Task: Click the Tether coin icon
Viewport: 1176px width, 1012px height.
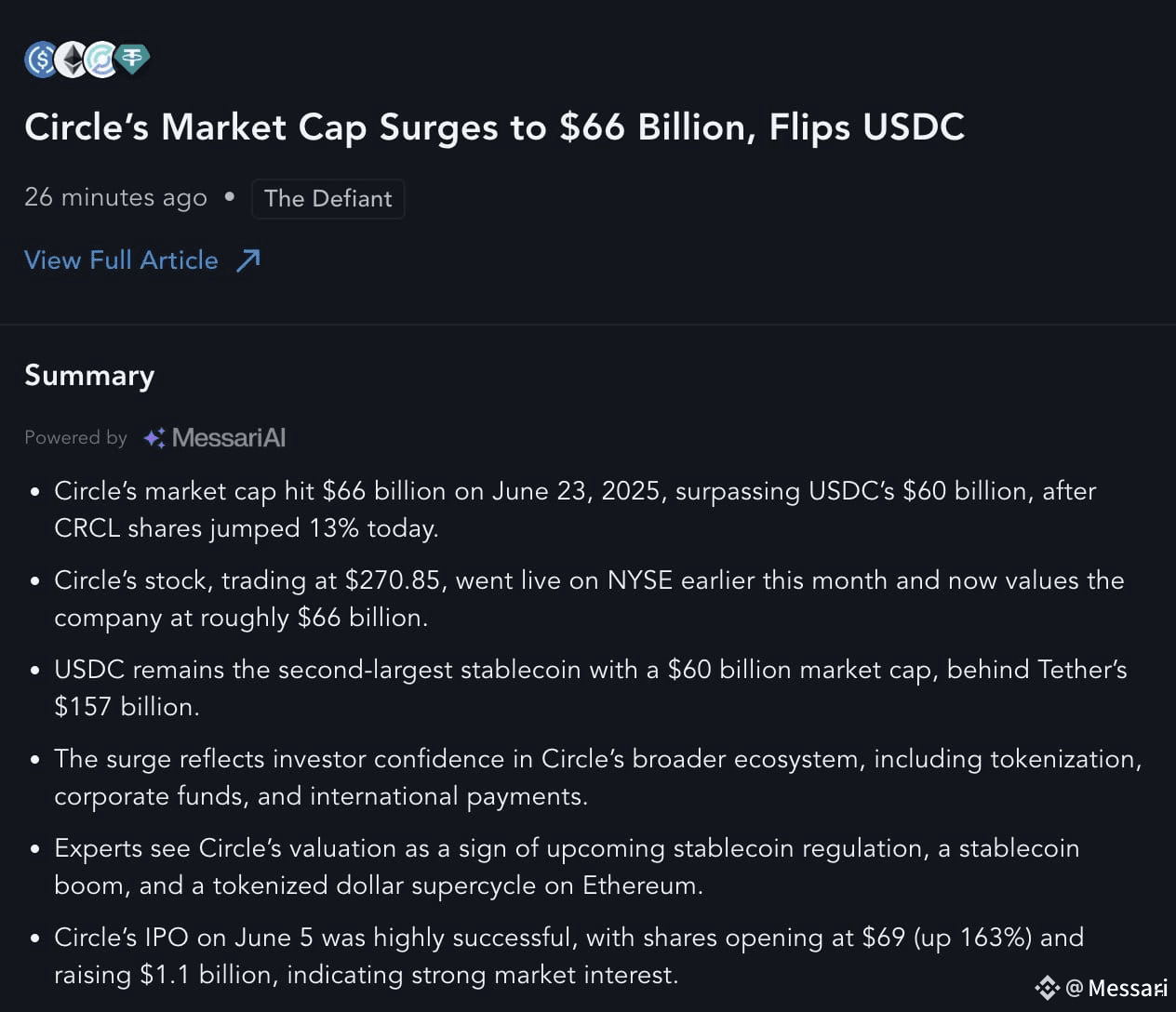Action: (132, 60)
